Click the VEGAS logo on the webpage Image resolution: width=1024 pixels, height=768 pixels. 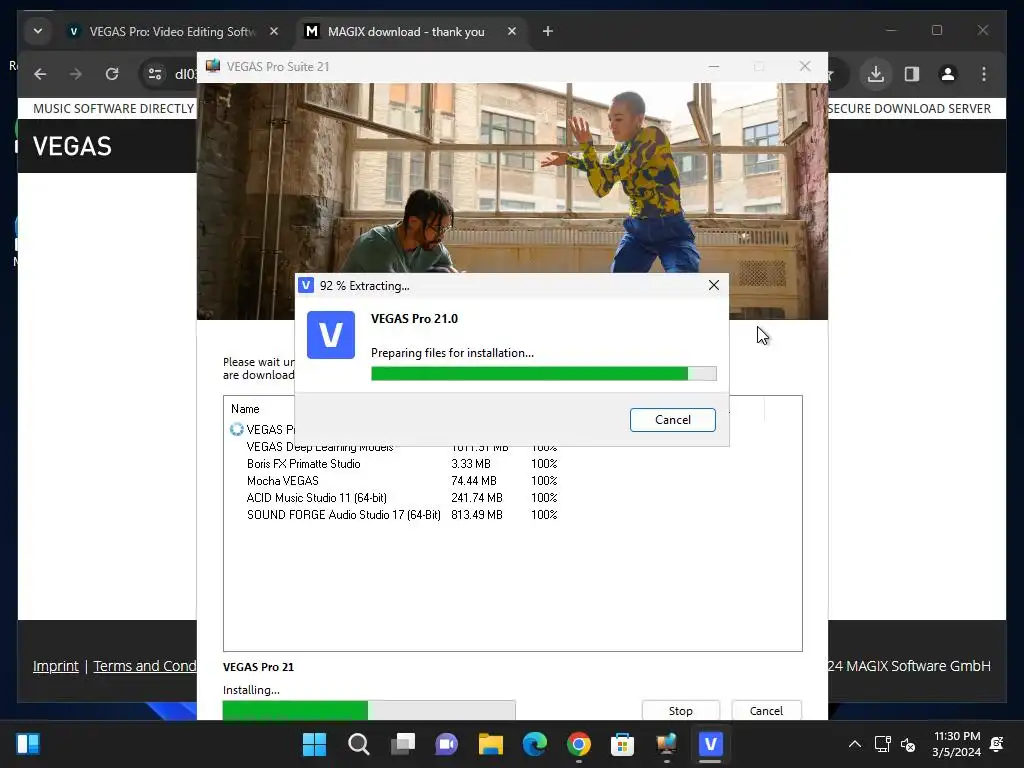click(x=72, y=146)
